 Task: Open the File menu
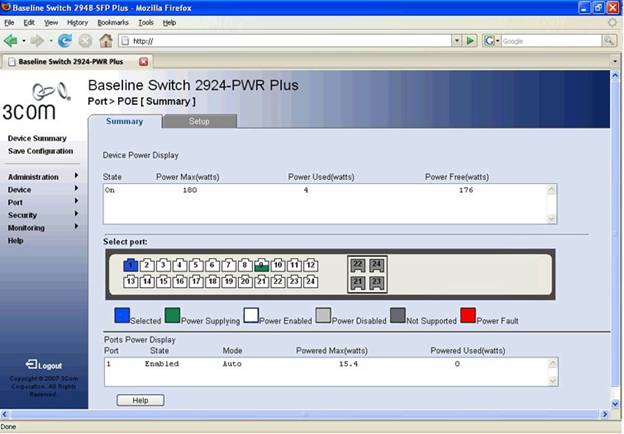point(9,23)
